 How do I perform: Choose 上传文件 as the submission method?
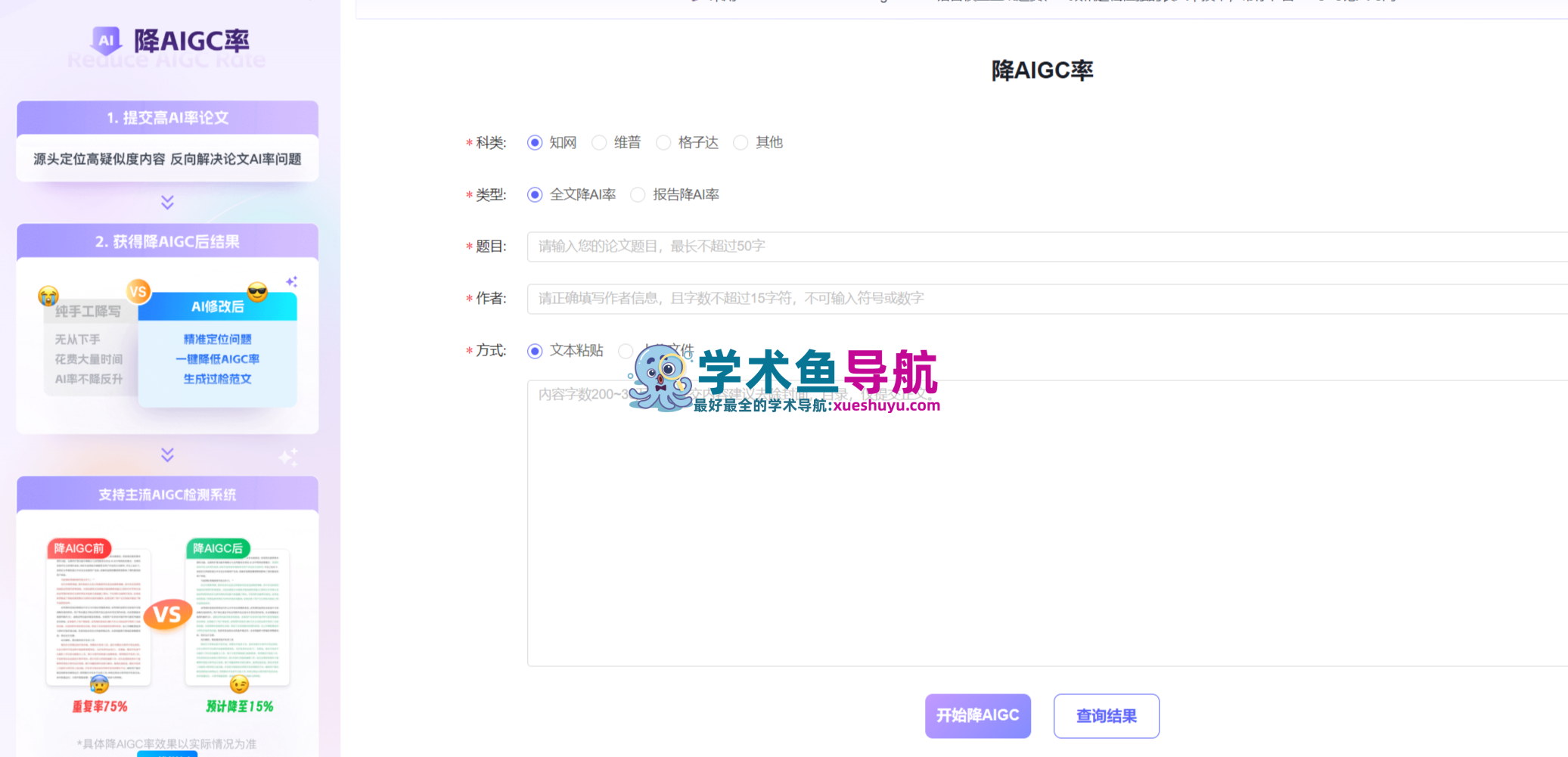point(626,351)
